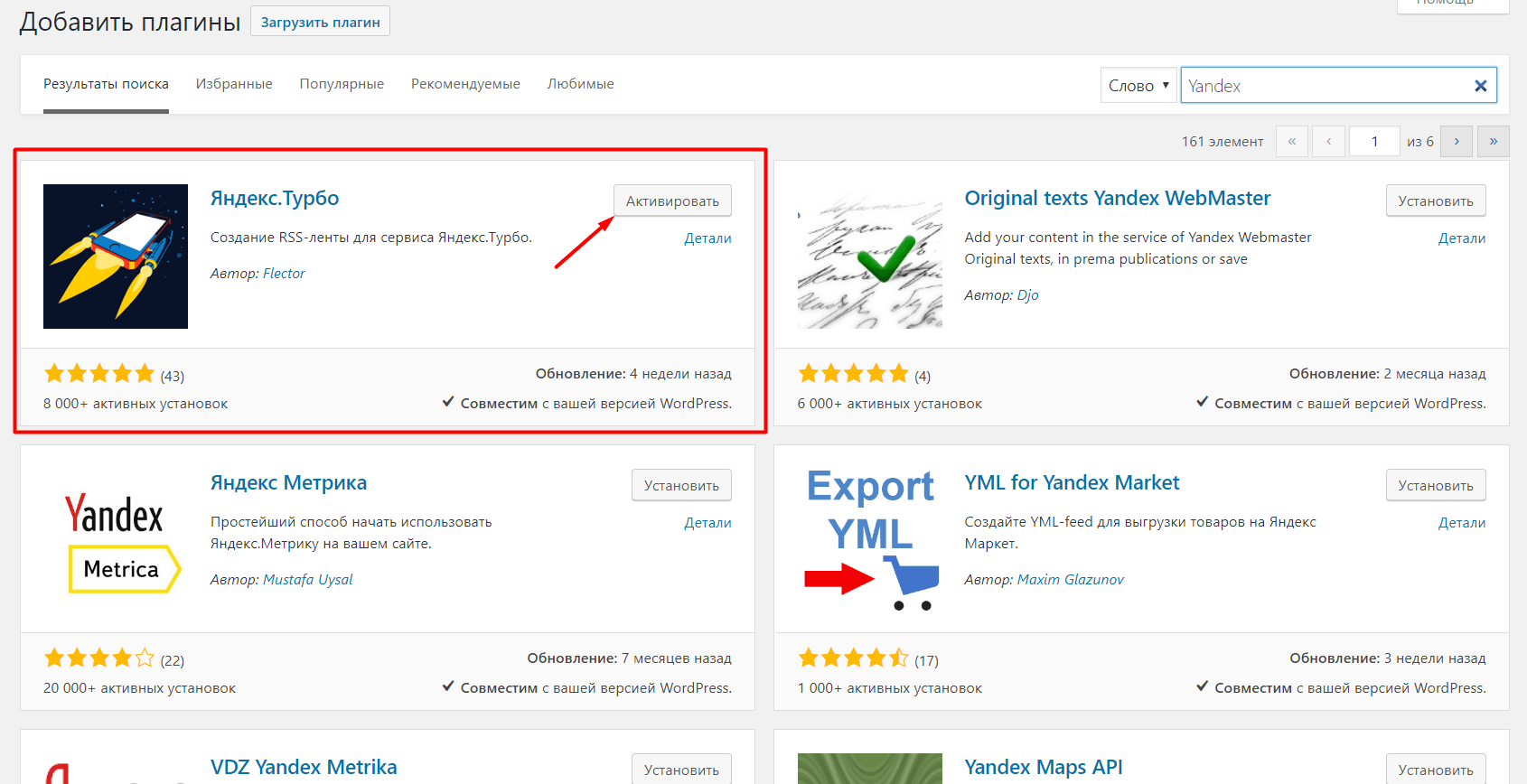Screen dimensions: 1527x784
Task: Open author Djo's profile link
Action: click(x=1027, y=295)
